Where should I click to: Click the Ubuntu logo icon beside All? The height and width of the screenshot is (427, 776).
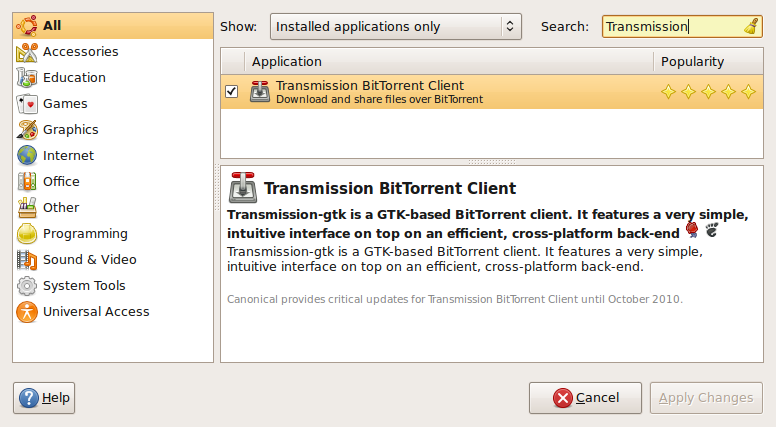(x=27, y=26)
